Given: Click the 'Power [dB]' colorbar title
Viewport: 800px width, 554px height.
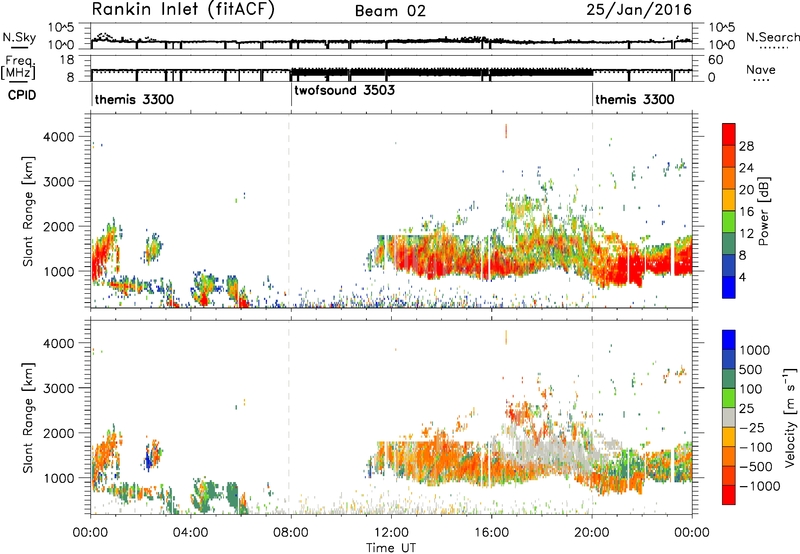Looking at the screenshot, I should point(763,211).
